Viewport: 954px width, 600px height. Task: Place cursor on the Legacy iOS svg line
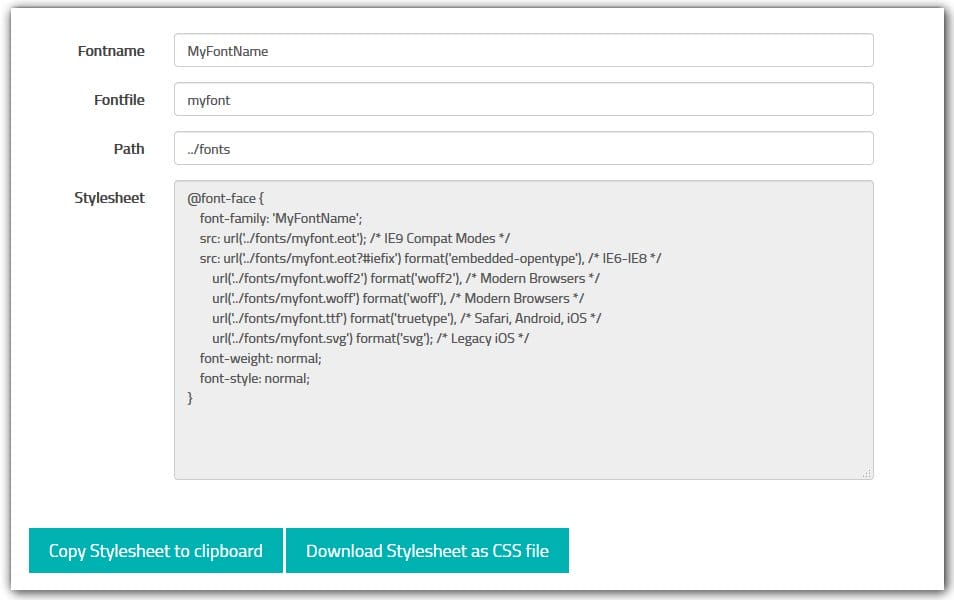click(370, 338)
